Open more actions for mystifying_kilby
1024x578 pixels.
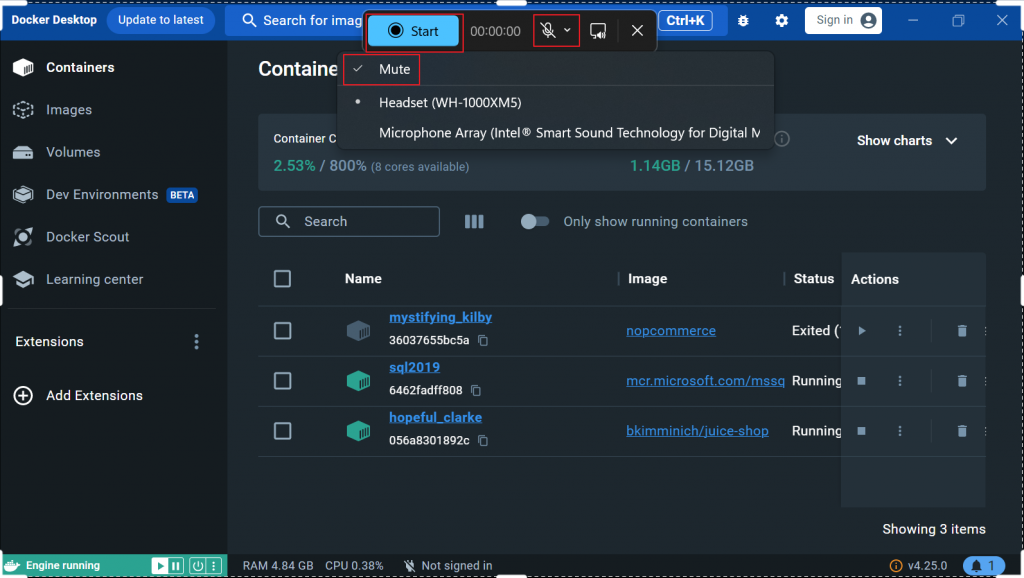900,331
